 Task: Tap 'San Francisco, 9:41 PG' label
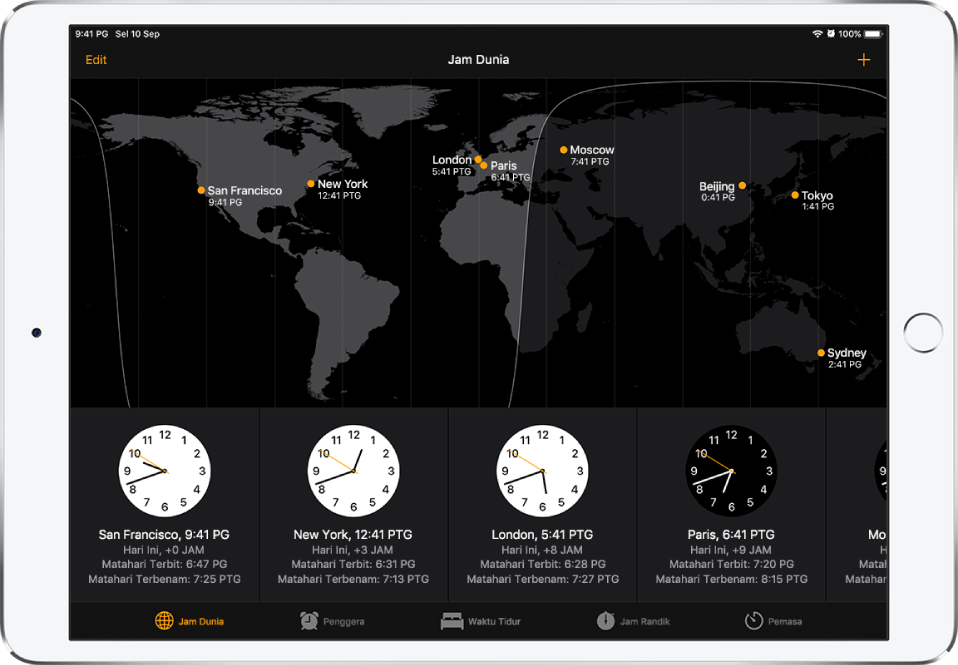(x=164, y=534)
